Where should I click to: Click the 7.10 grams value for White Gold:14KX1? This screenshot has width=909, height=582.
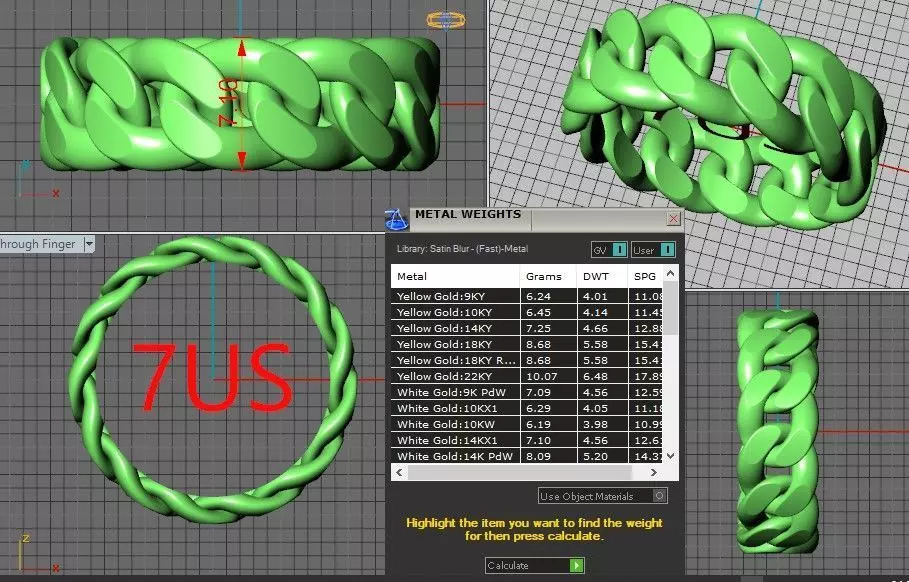tap(538, 440)
